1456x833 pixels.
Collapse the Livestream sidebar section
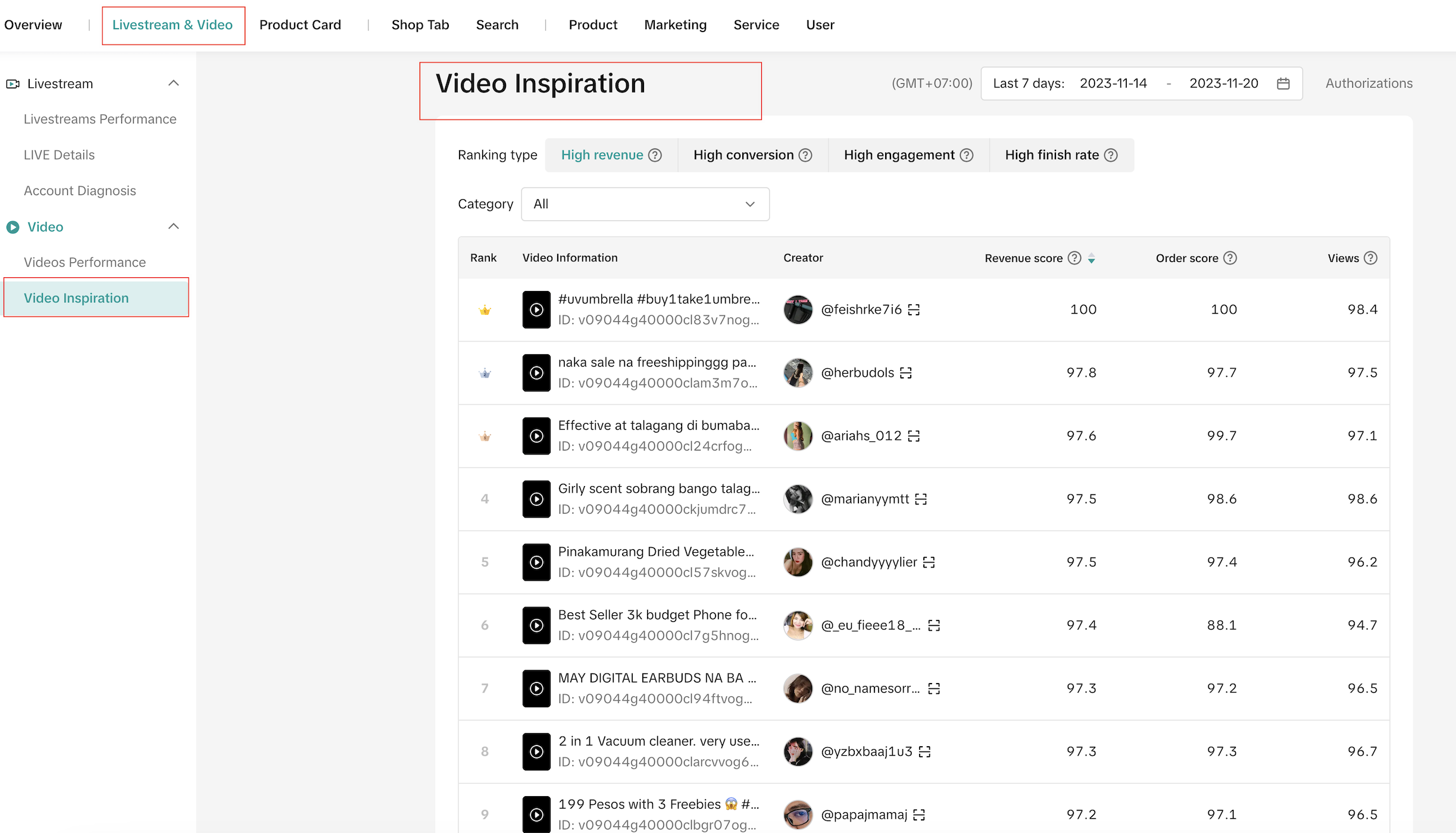(173, 83)
